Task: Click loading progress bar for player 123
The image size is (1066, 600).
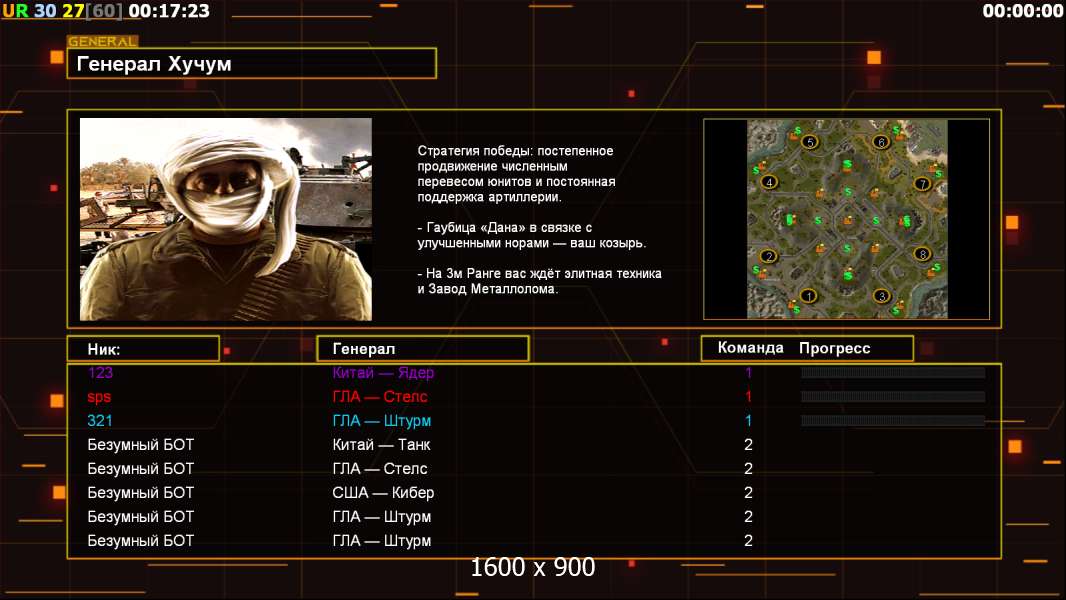Action: [892, 373]
